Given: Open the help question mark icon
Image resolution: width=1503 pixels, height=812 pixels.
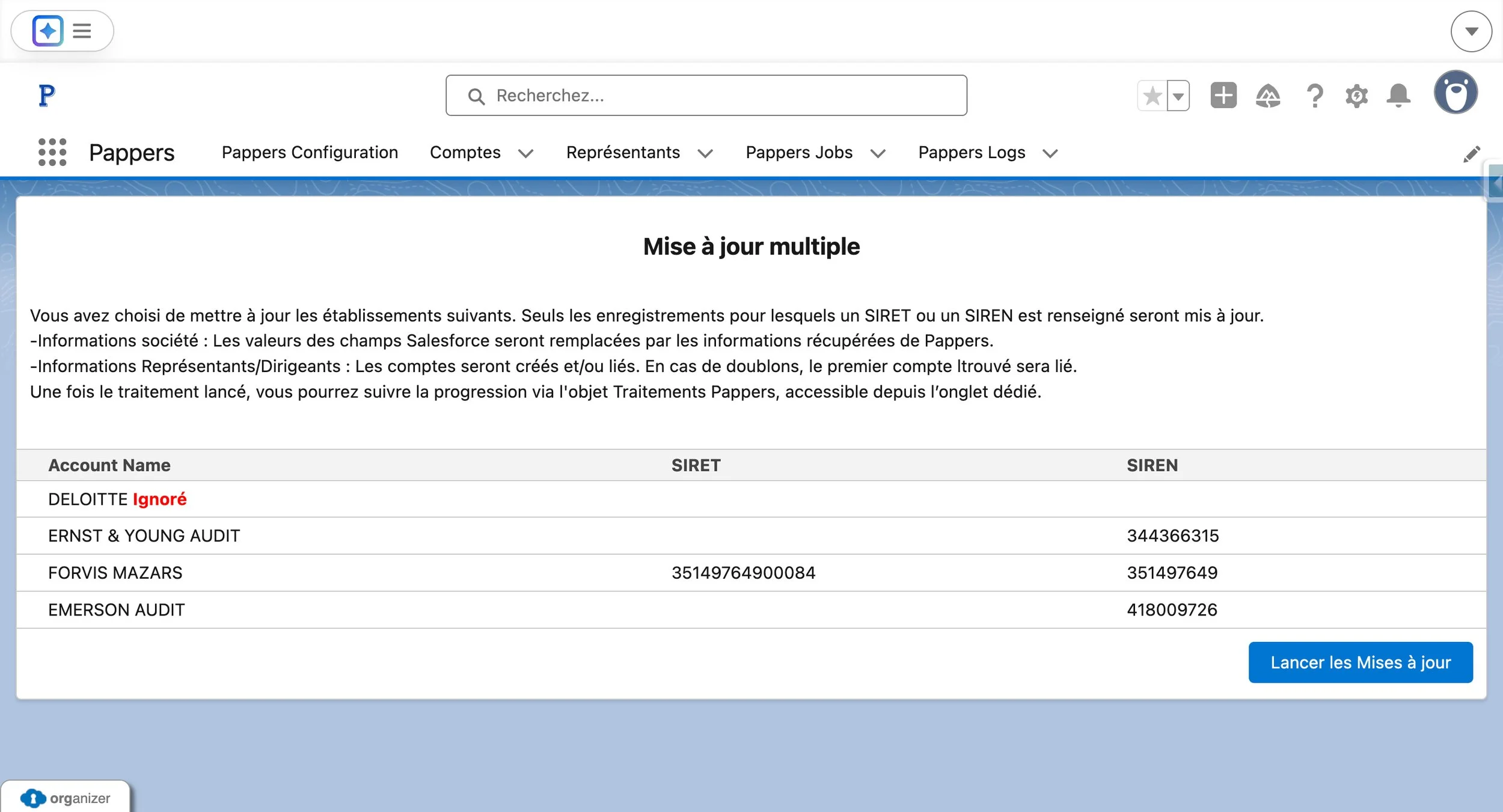Looking at the screenshot, I should point(1315,96).
